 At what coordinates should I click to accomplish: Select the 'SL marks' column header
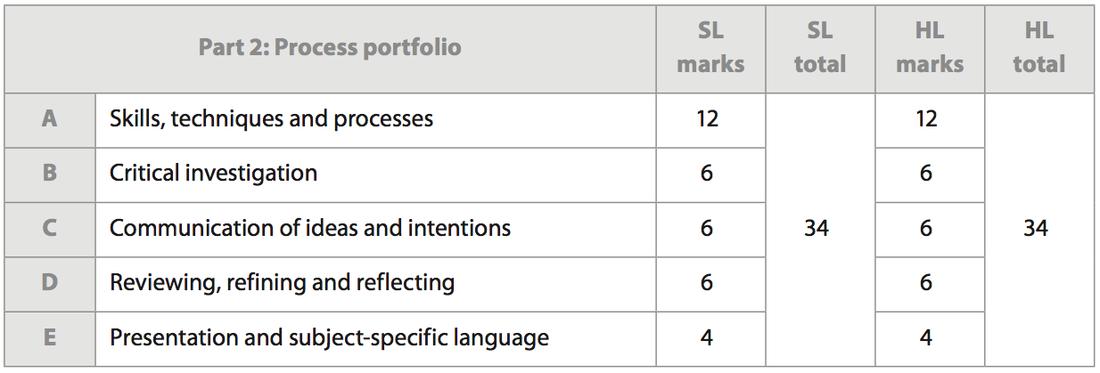tap(711, 48)
